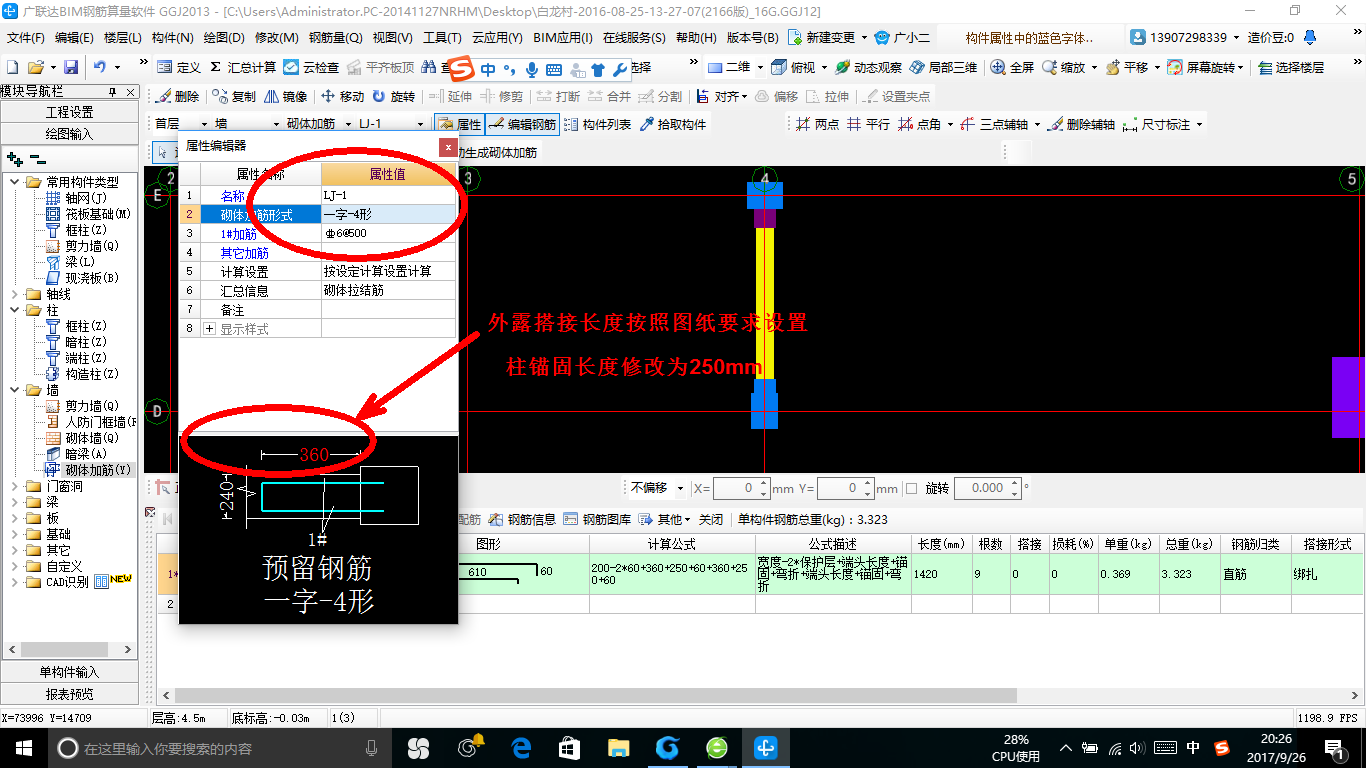
Task: Click the Windows Start button
Action: click(23, 748)
